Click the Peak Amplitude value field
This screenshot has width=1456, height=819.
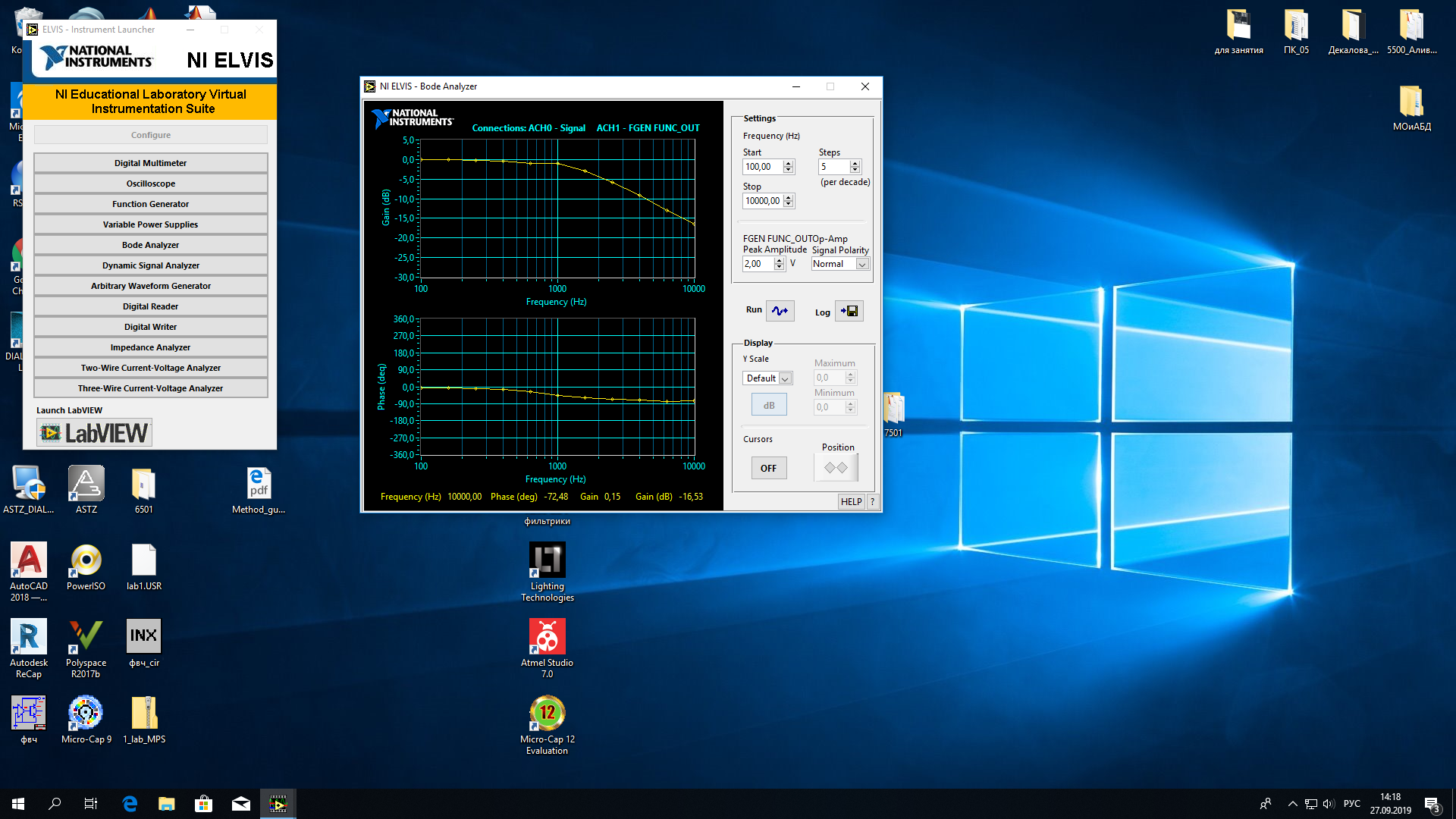(758, 264)
